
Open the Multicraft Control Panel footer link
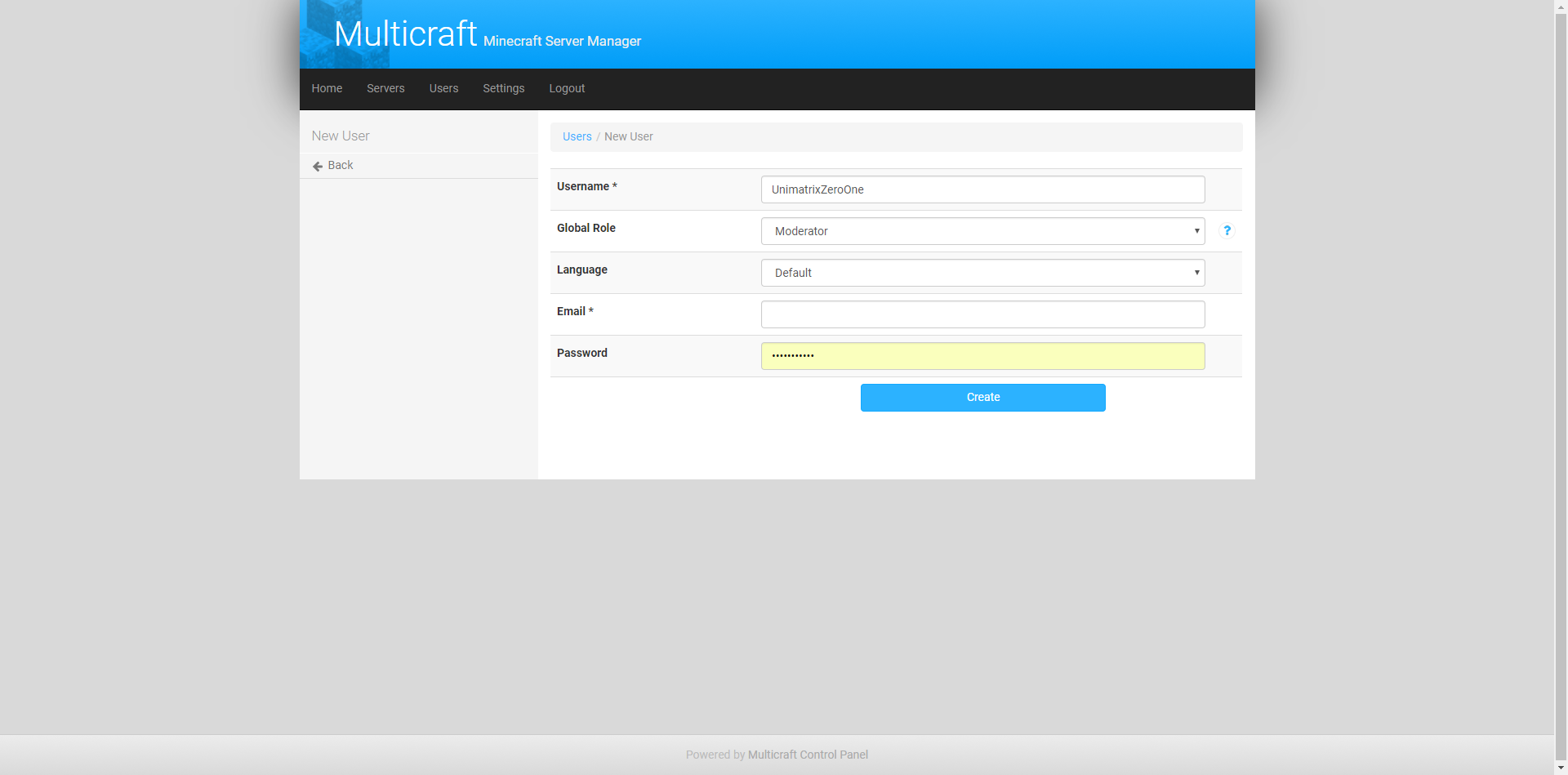pyautogui.click(x=808, y=755)
